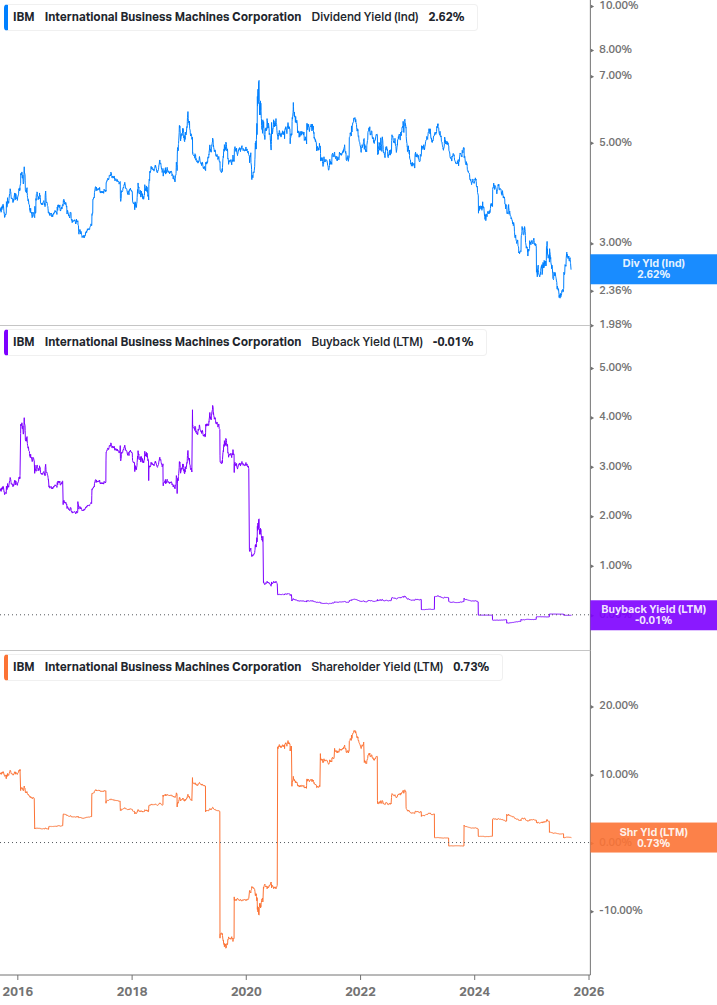
Task: Click the orange Shr Yld (LTM) 0.73% tag
Action: (654, 838)
